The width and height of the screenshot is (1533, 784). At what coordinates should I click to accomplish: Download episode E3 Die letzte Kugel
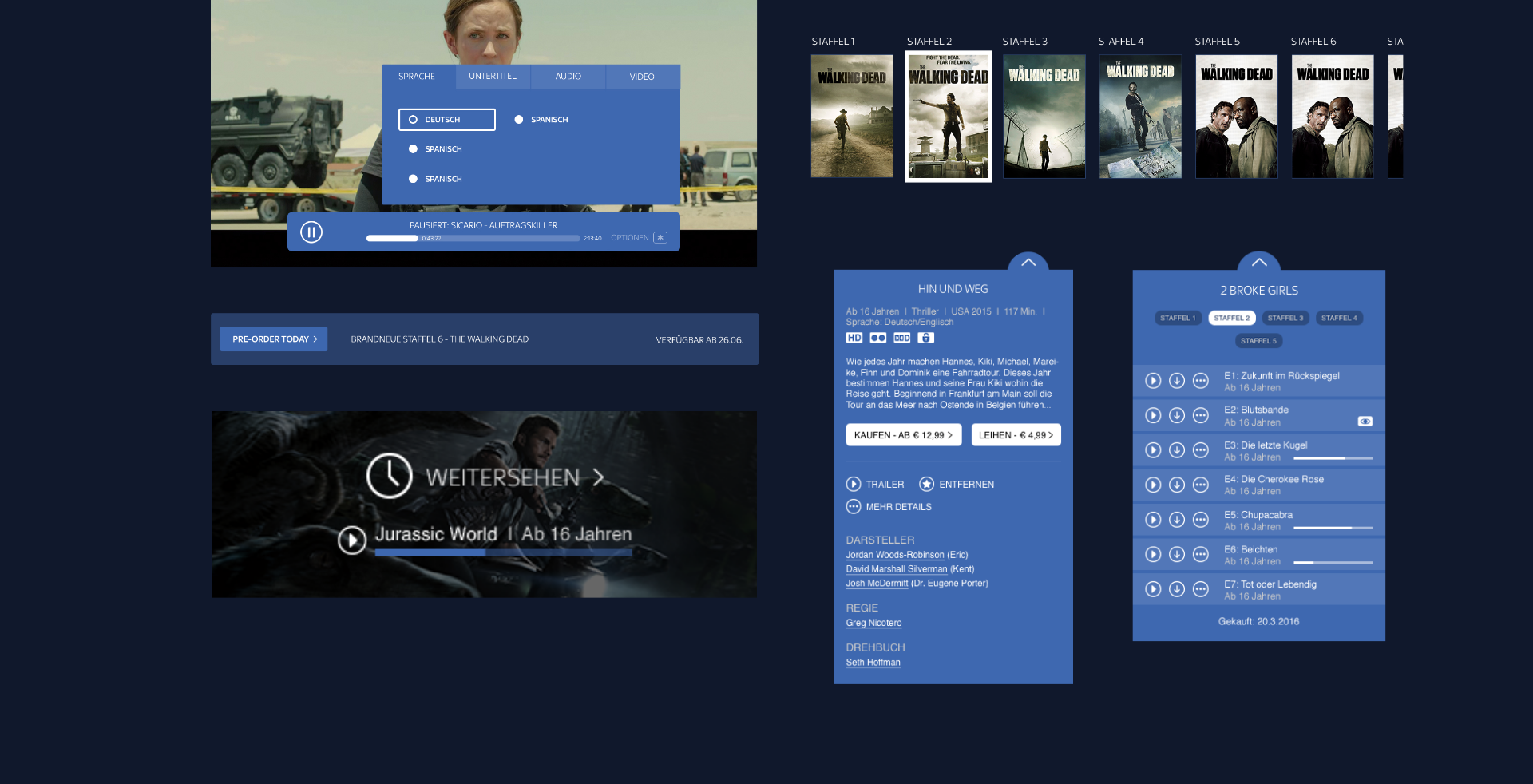[1177, 450]
